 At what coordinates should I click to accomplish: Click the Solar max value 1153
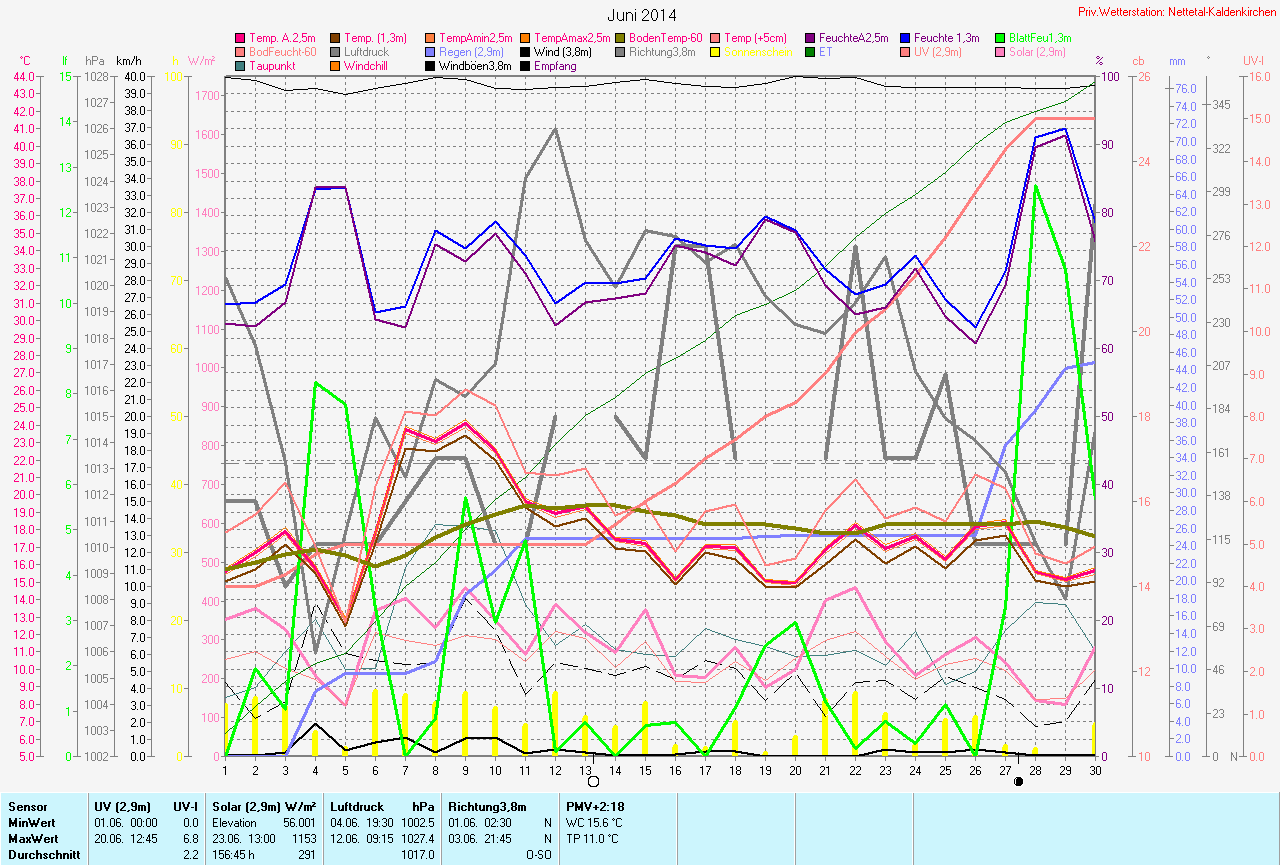coord(303,838)
